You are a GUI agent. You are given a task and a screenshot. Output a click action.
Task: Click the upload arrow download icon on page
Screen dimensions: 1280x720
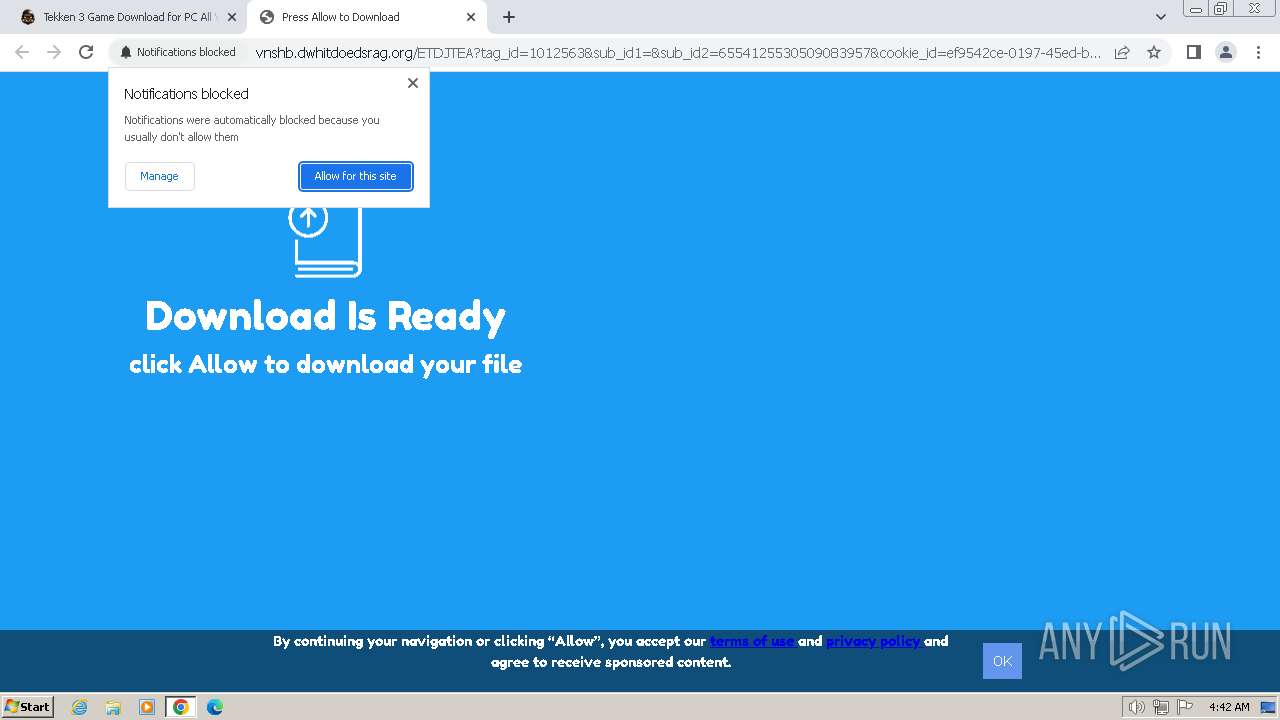(326, 241)
